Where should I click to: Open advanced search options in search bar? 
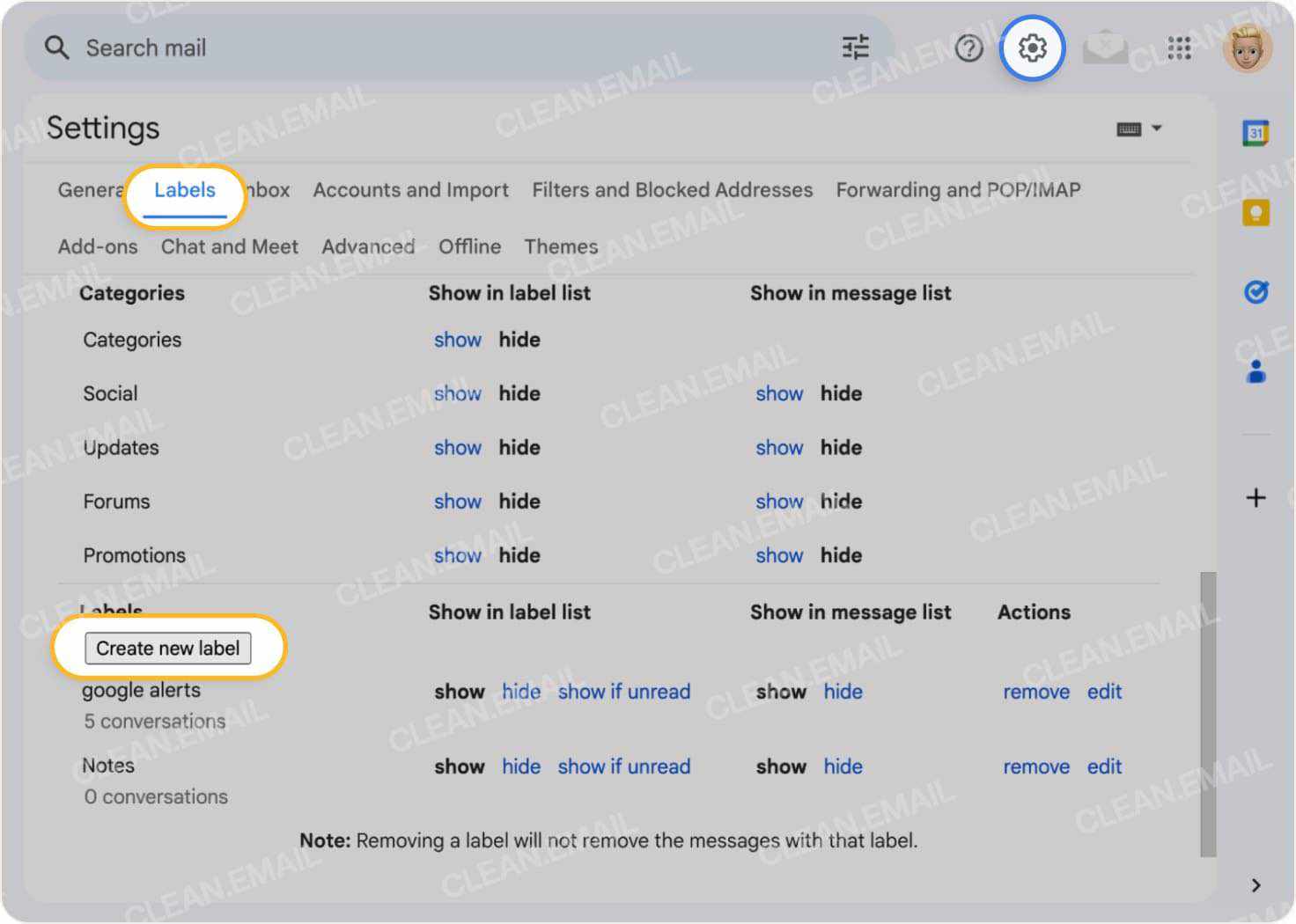pos(855,48)
